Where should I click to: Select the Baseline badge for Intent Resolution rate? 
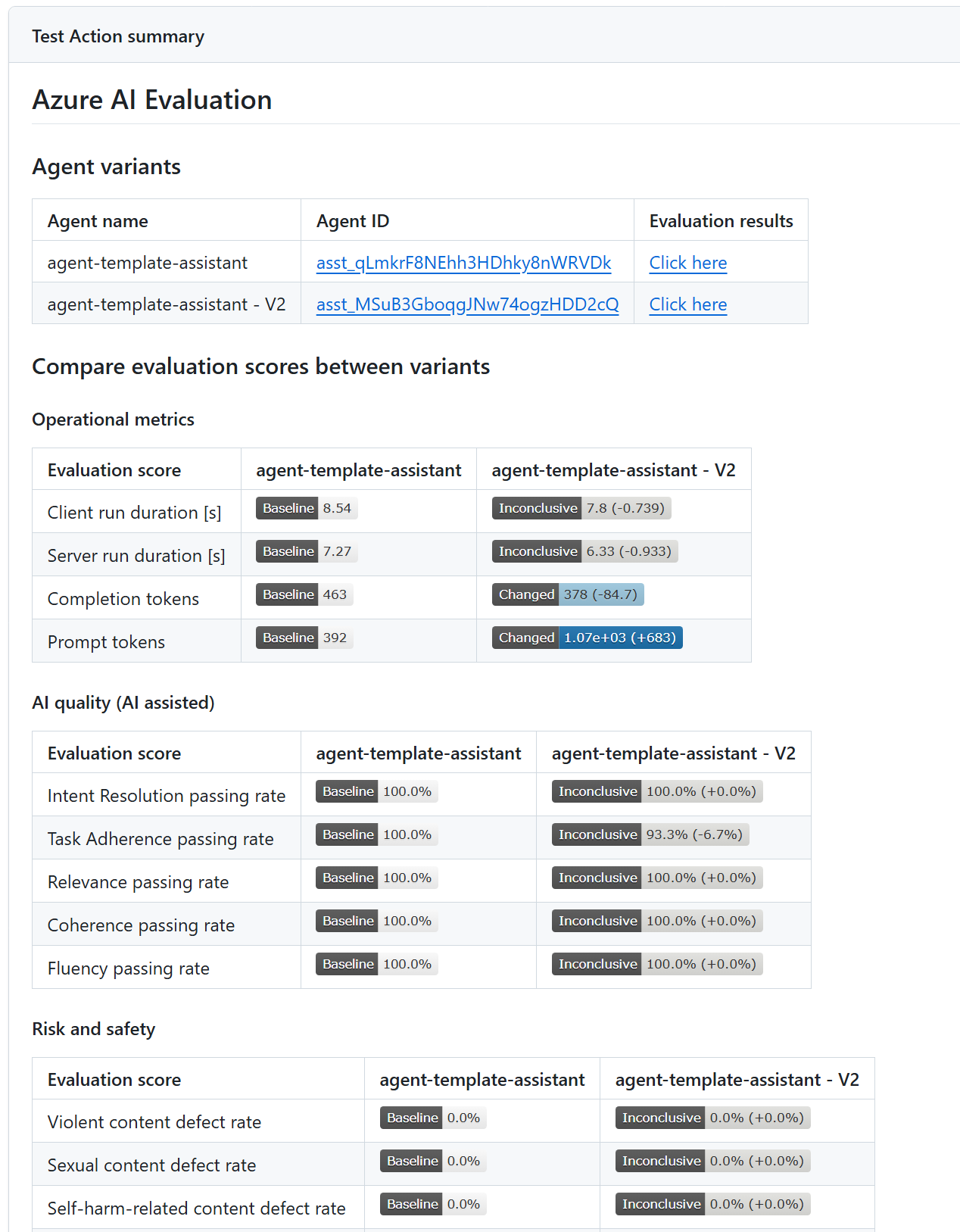coord(347,791)
